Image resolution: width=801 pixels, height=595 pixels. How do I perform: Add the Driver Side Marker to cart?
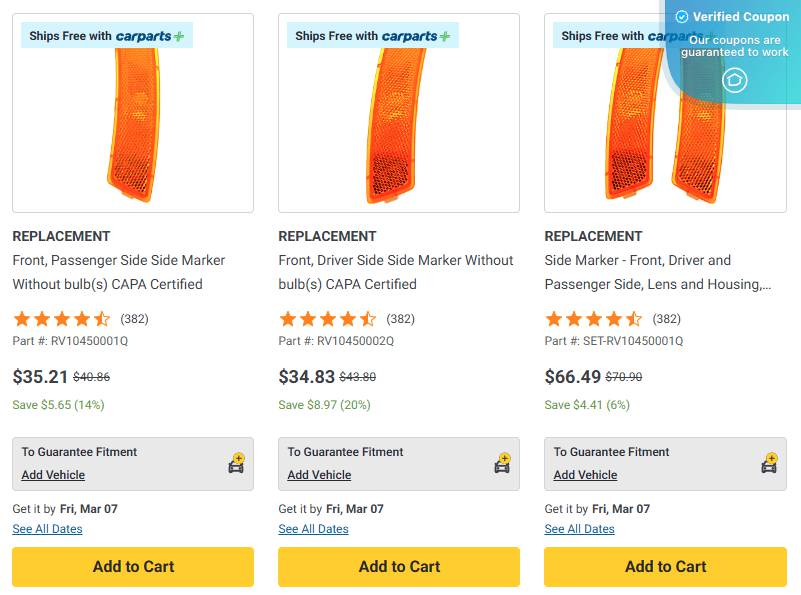(399, 567)
